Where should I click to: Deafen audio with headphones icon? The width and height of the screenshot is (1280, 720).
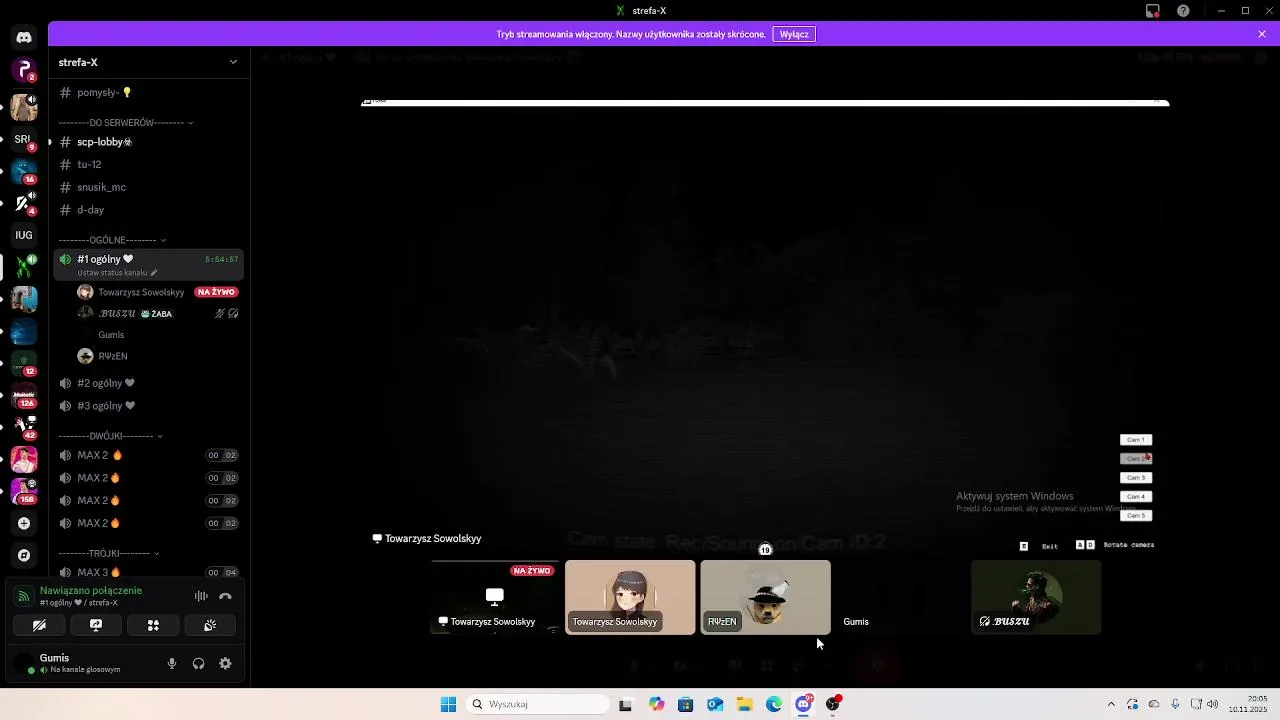pyautogui.click(x=198, y=663)
